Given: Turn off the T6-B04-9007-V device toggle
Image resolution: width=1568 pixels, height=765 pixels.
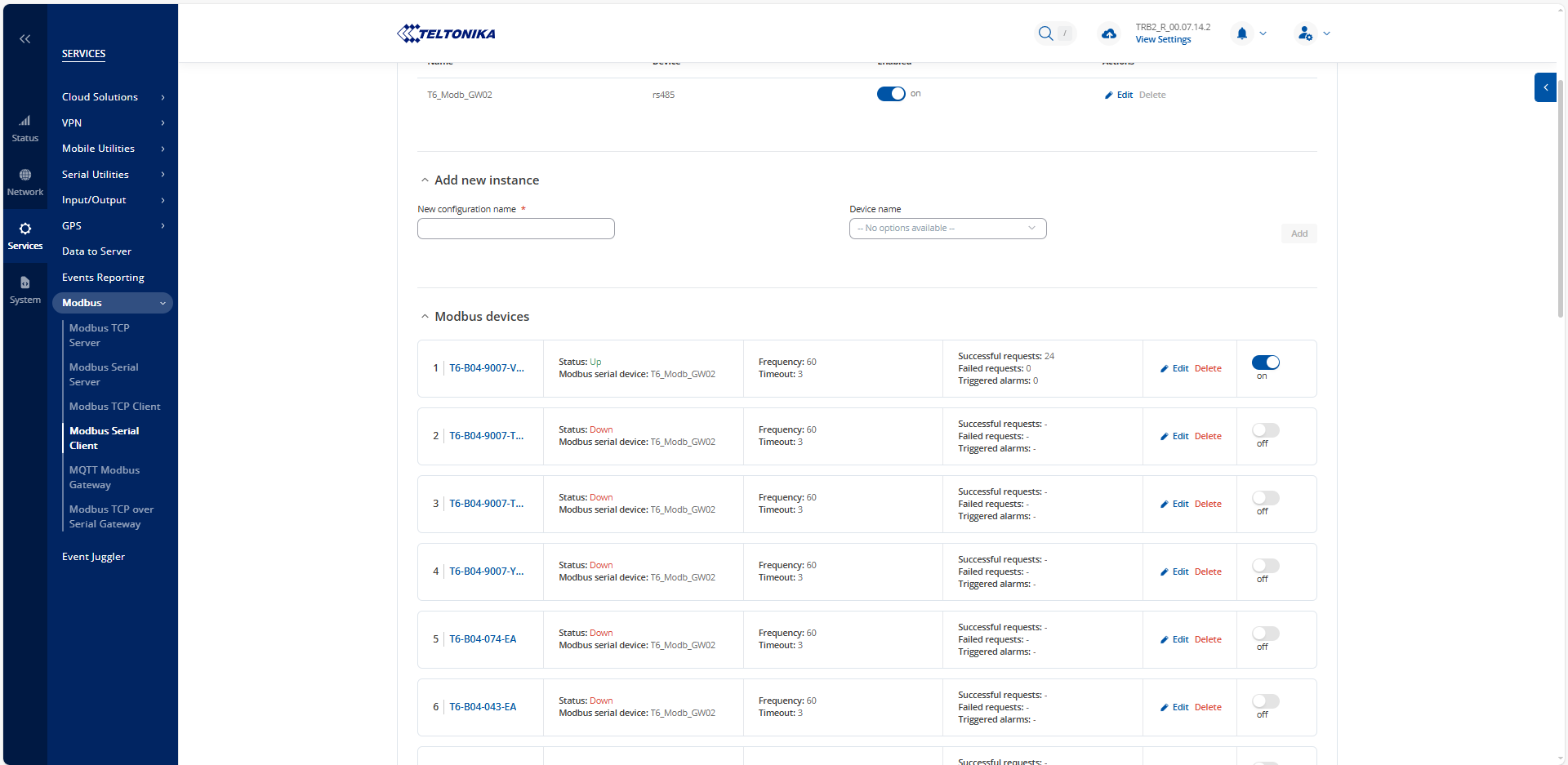Looking at the screenshot, I should (1265, 362).
